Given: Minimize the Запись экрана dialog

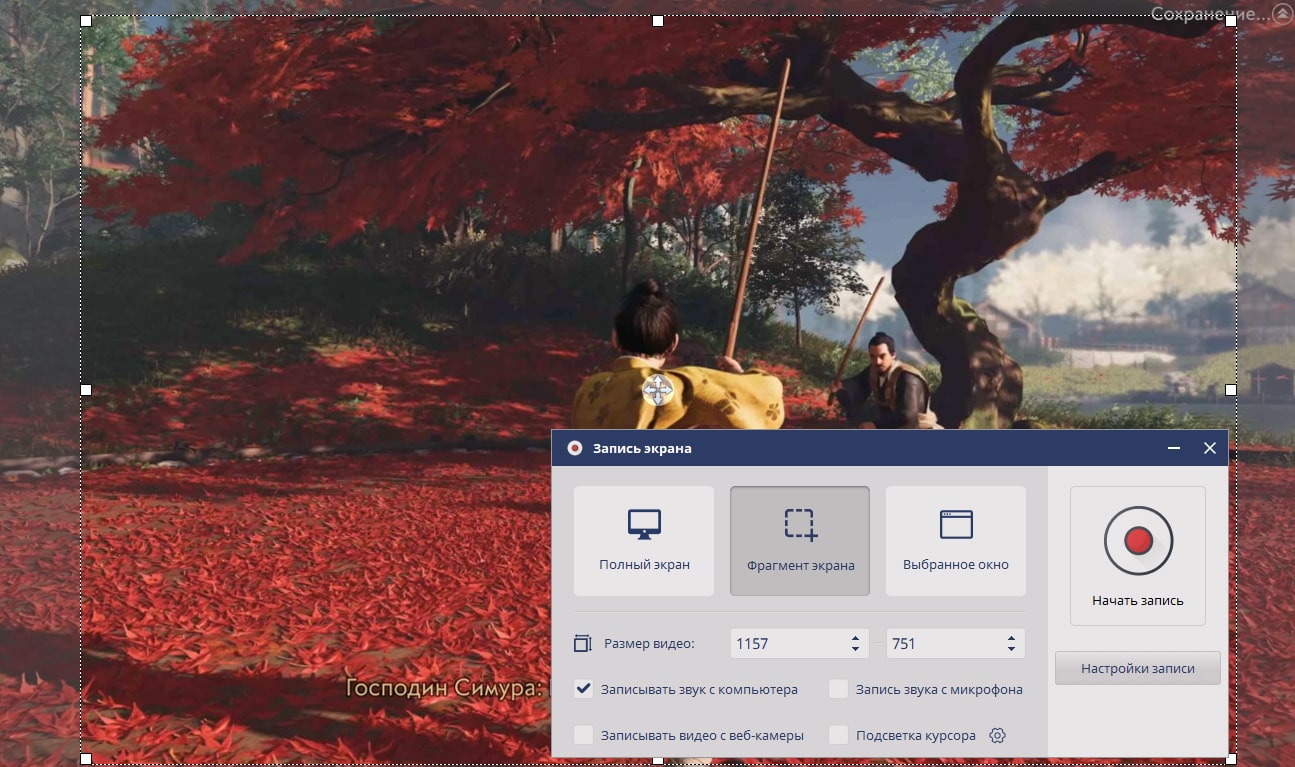Looking at the screenshot, I should pos(1174,448).
